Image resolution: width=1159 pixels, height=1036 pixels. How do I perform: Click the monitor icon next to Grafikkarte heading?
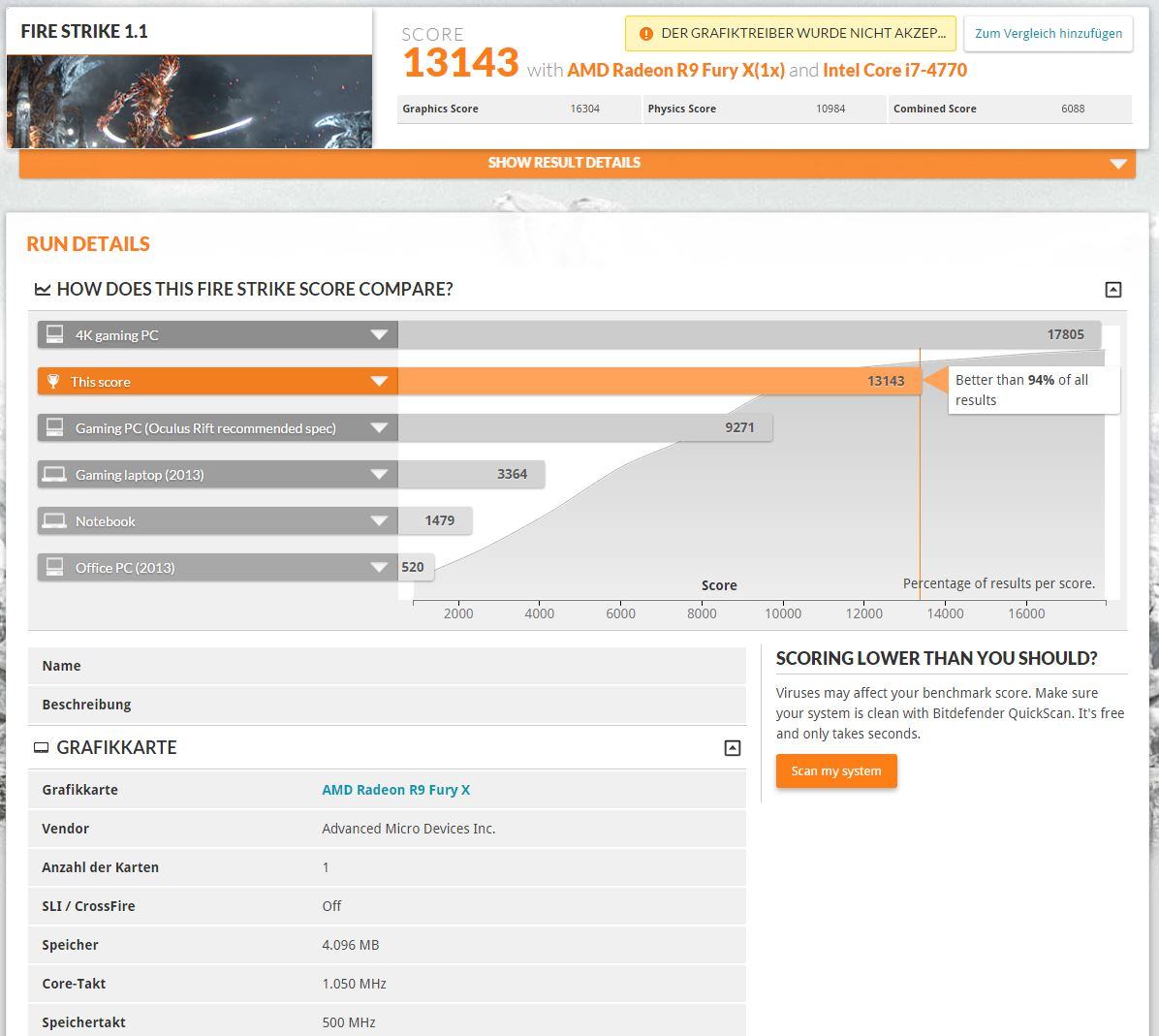[x=42, y=747]
